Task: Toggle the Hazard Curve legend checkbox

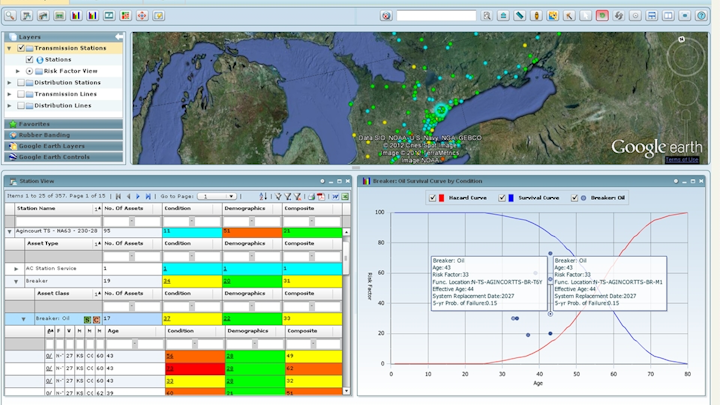Action: coord(432,198)
